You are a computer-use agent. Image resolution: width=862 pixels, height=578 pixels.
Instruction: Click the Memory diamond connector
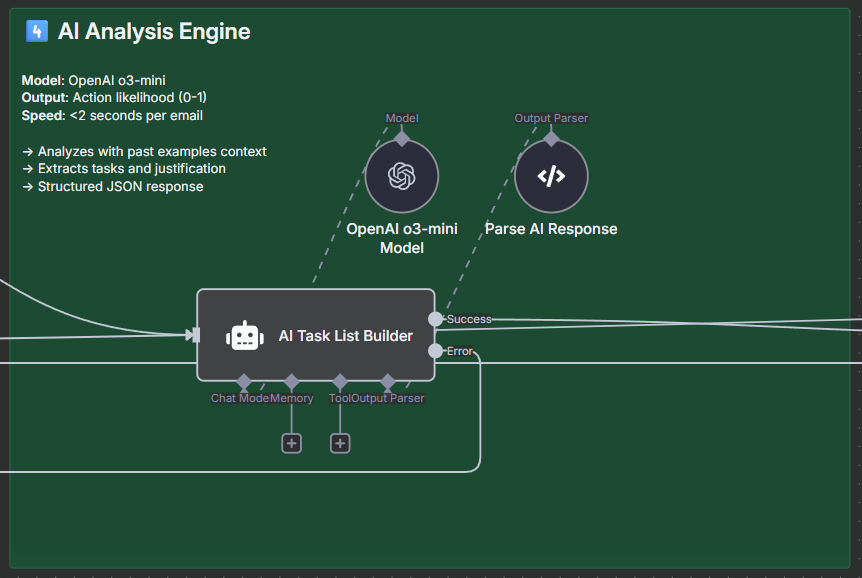click(x=291, y=381)
